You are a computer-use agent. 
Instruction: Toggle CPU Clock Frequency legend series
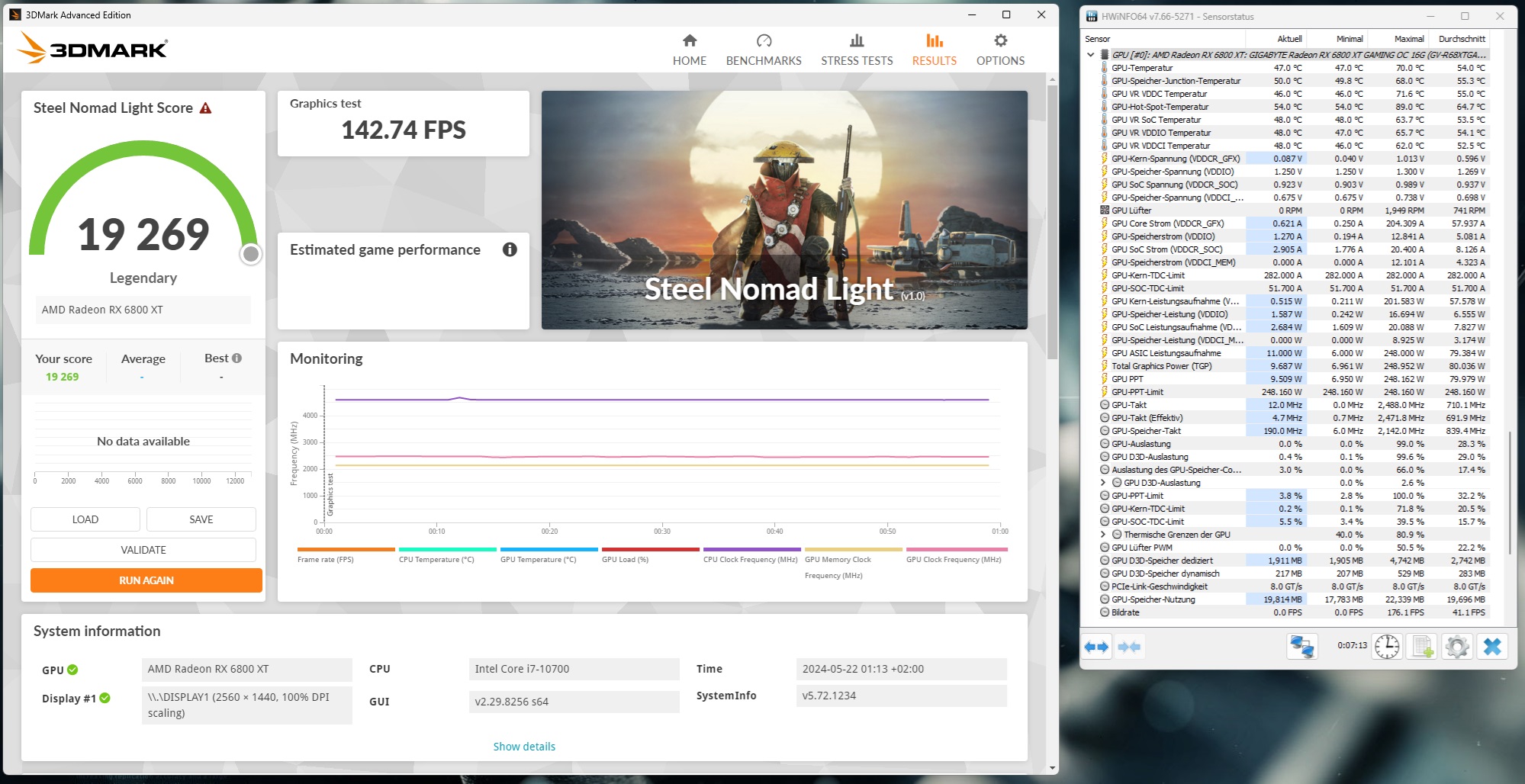pyautogui.click(x=751, y=555)
